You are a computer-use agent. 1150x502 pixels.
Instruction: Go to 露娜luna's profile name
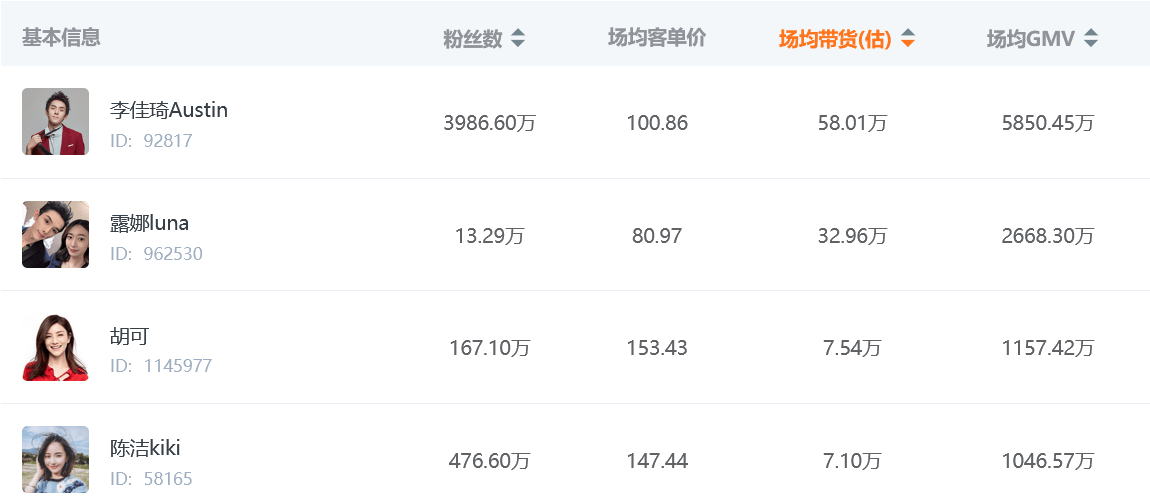(149, 222)
